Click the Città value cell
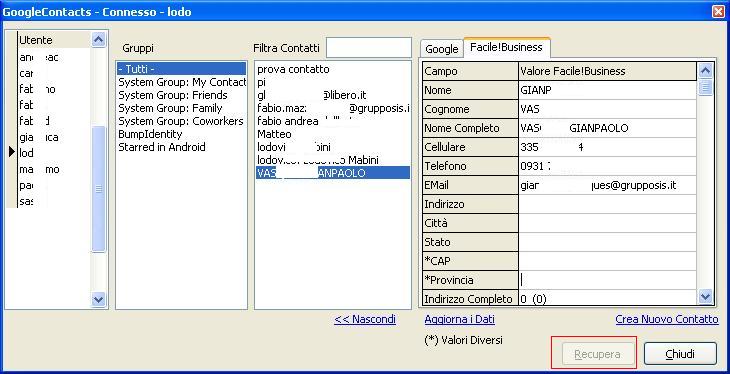Screen dimensions: 730x374 coord(607,223)
